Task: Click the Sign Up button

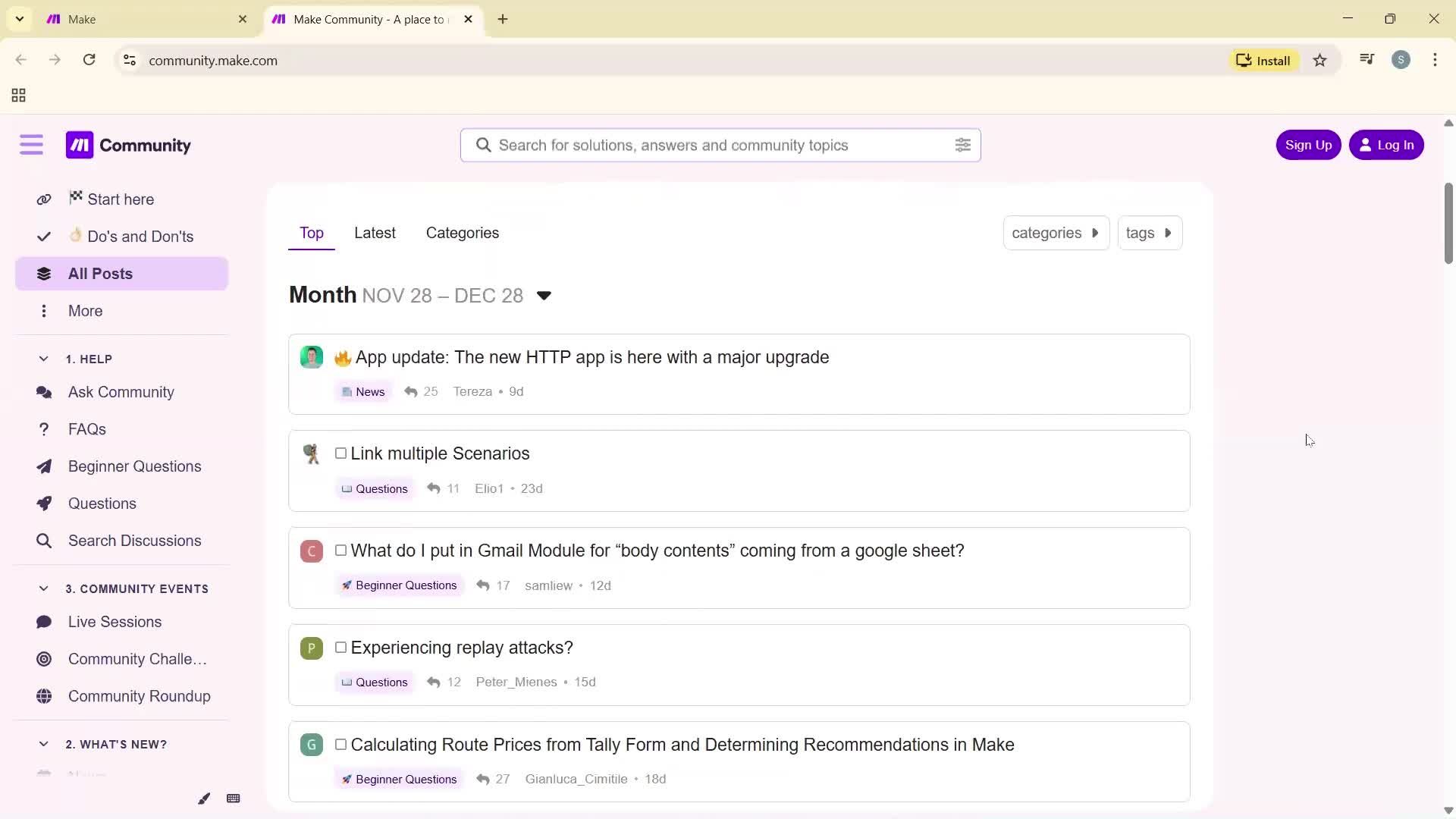Action: point(1307,144)
